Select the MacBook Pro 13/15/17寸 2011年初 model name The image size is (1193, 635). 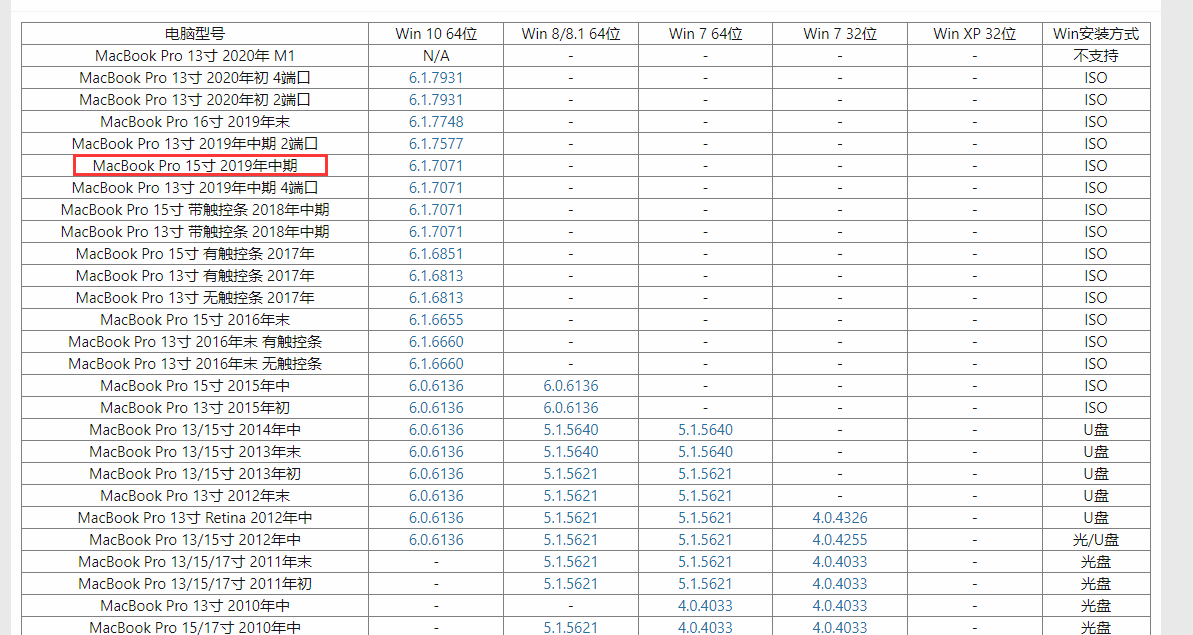coord(195,585)
